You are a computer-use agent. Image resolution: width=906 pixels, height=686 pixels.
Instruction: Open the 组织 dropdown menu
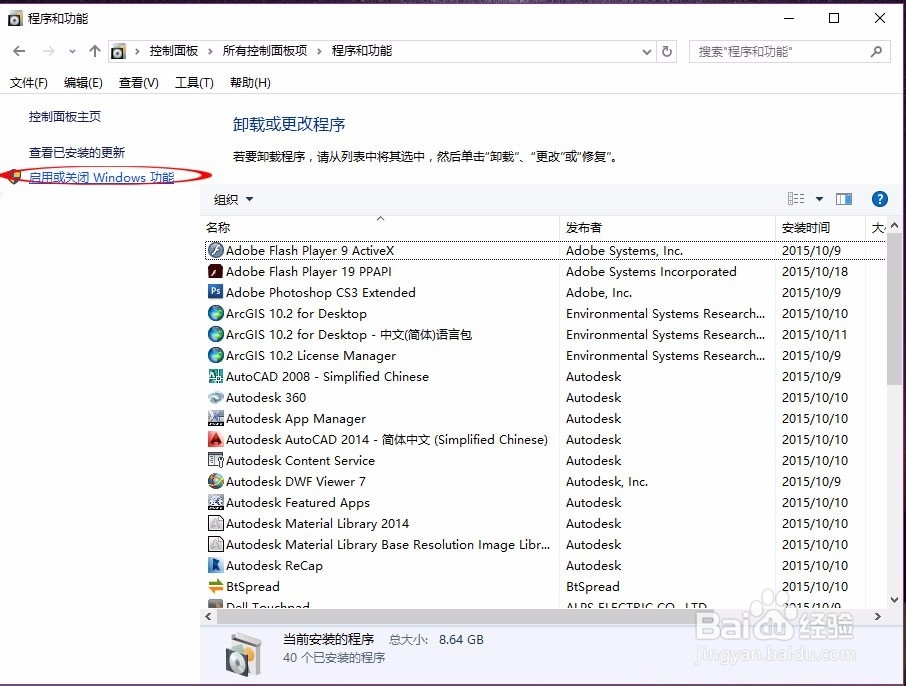[x=232, y=199]
